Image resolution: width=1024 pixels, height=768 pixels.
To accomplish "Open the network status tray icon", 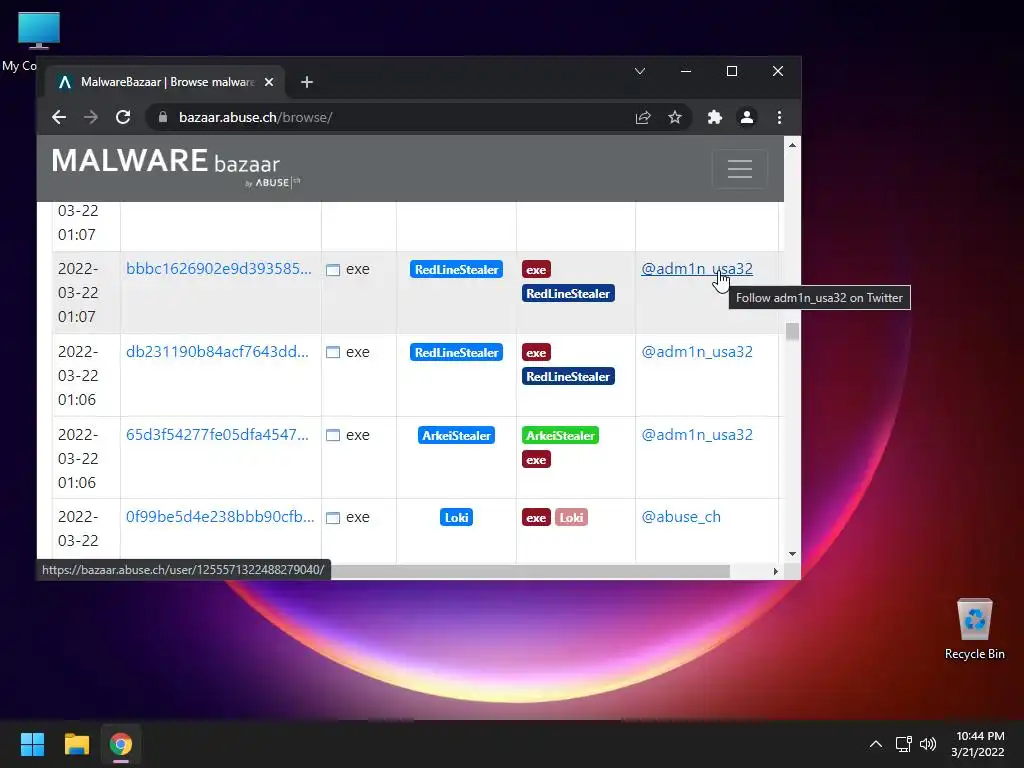I will pyautogui.click(x=904, y=744).
